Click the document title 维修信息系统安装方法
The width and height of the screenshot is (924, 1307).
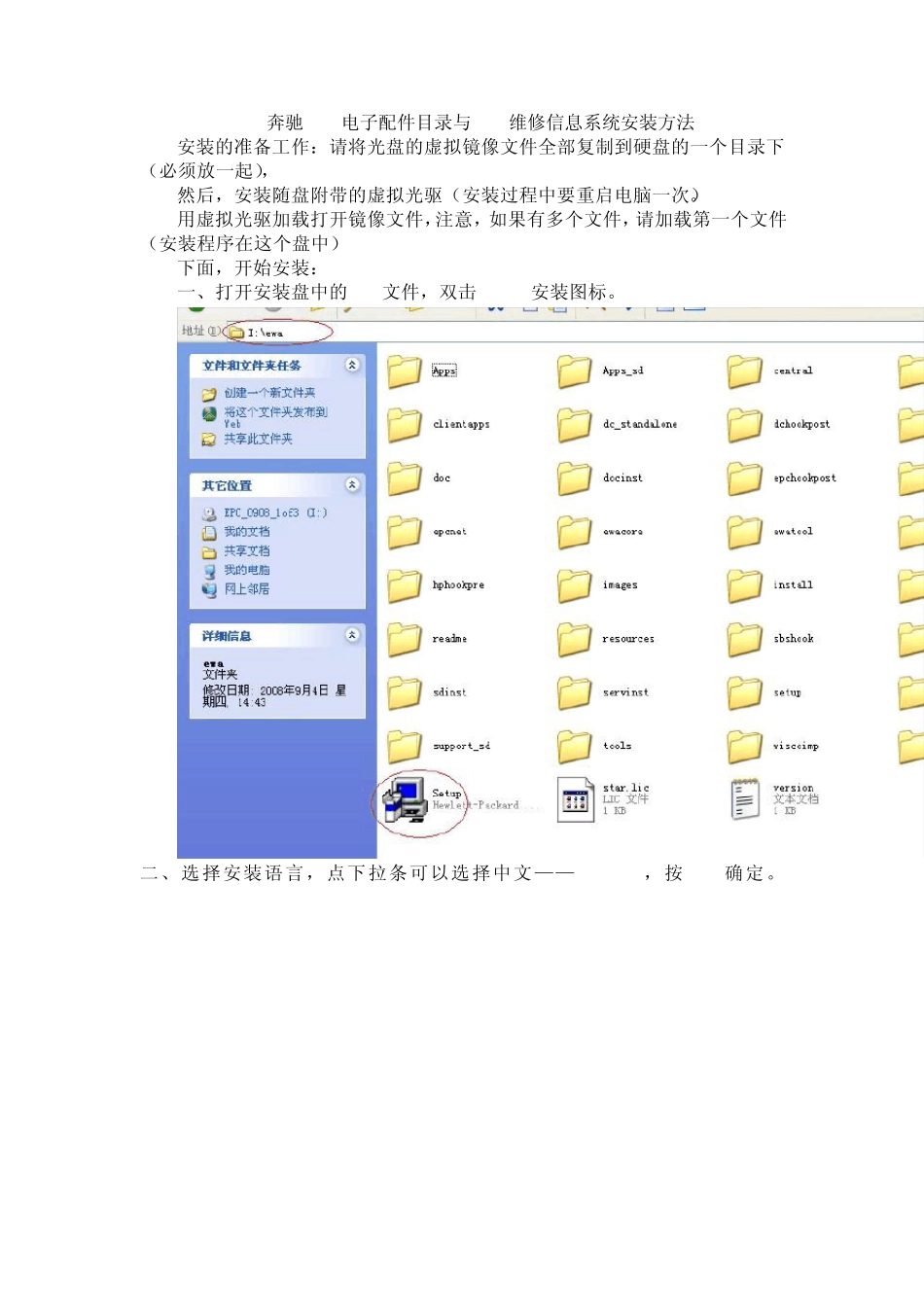[602, 123]
